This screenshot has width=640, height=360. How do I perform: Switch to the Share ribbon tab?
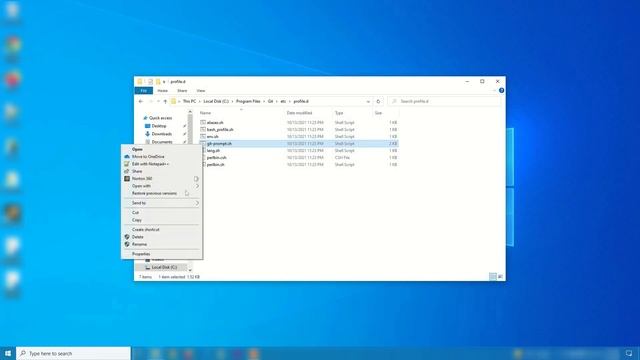[x=182, y=91]
